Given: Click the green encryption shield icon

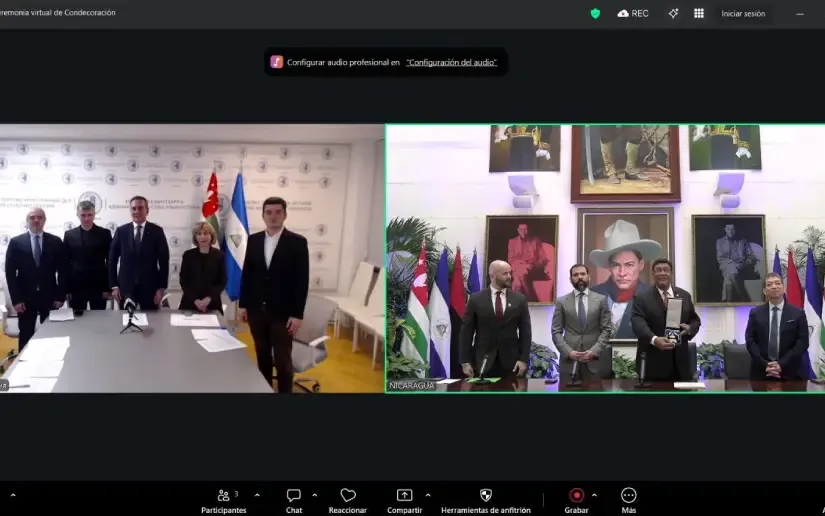Looking at the screenshot, I should (x=595, y=13).
